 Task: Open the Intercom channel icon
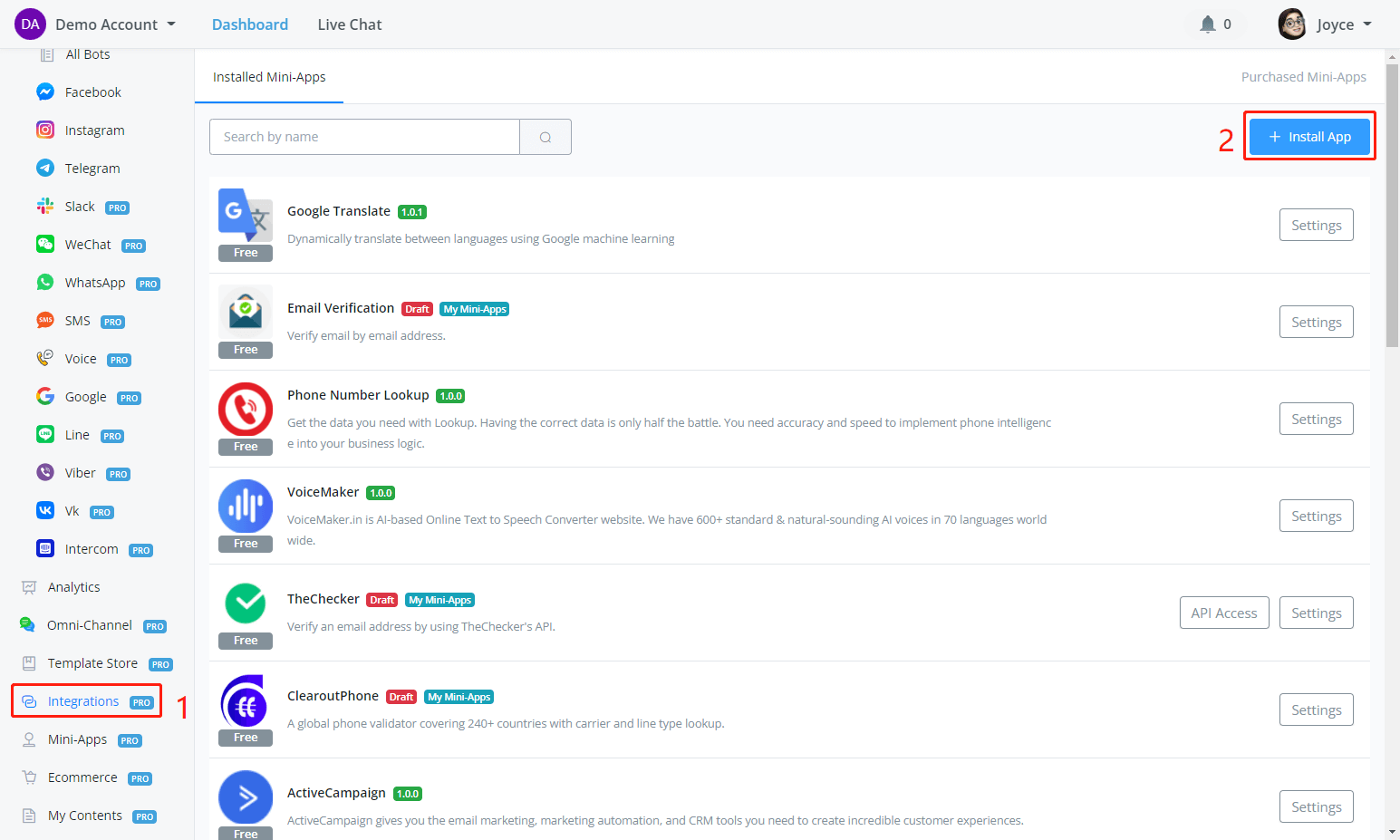(45, 548)
